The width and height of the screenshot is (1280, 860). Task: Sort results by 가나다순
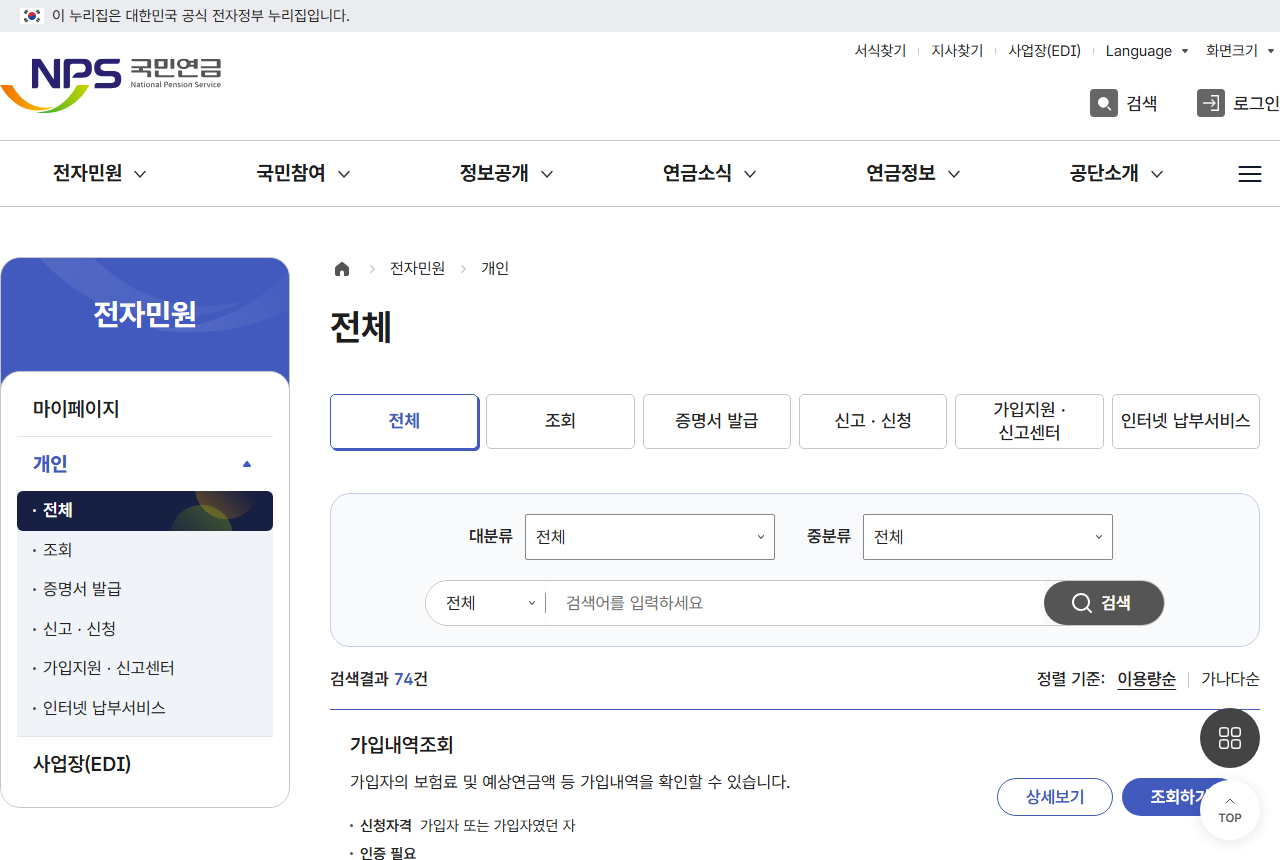(1230, 680)
